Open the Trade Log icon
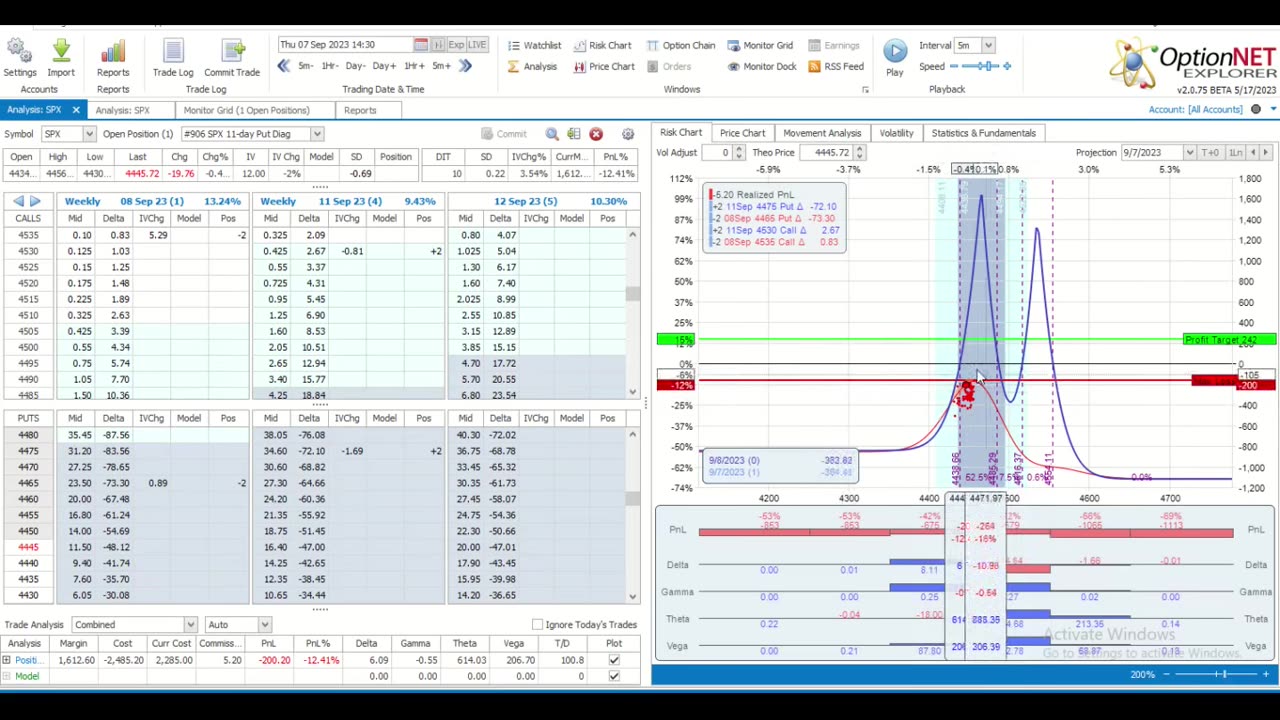 [x=173, y=50]
